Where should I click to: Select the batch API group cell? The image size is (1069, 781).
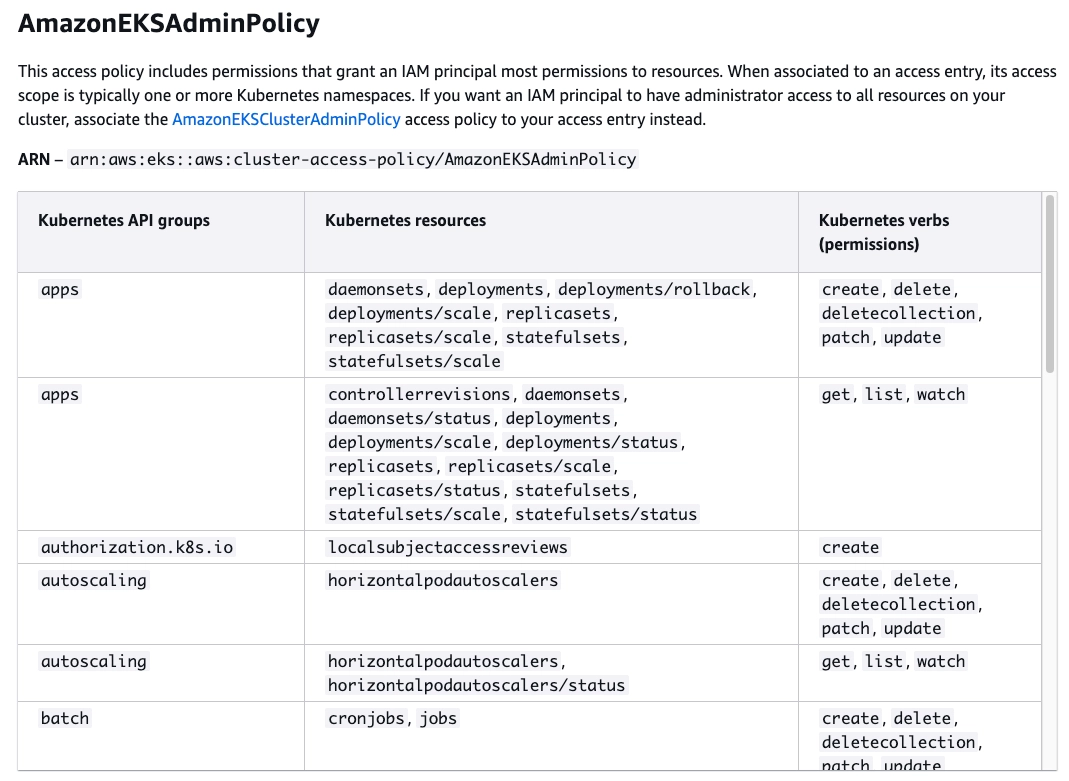click(x=65, y=718)
